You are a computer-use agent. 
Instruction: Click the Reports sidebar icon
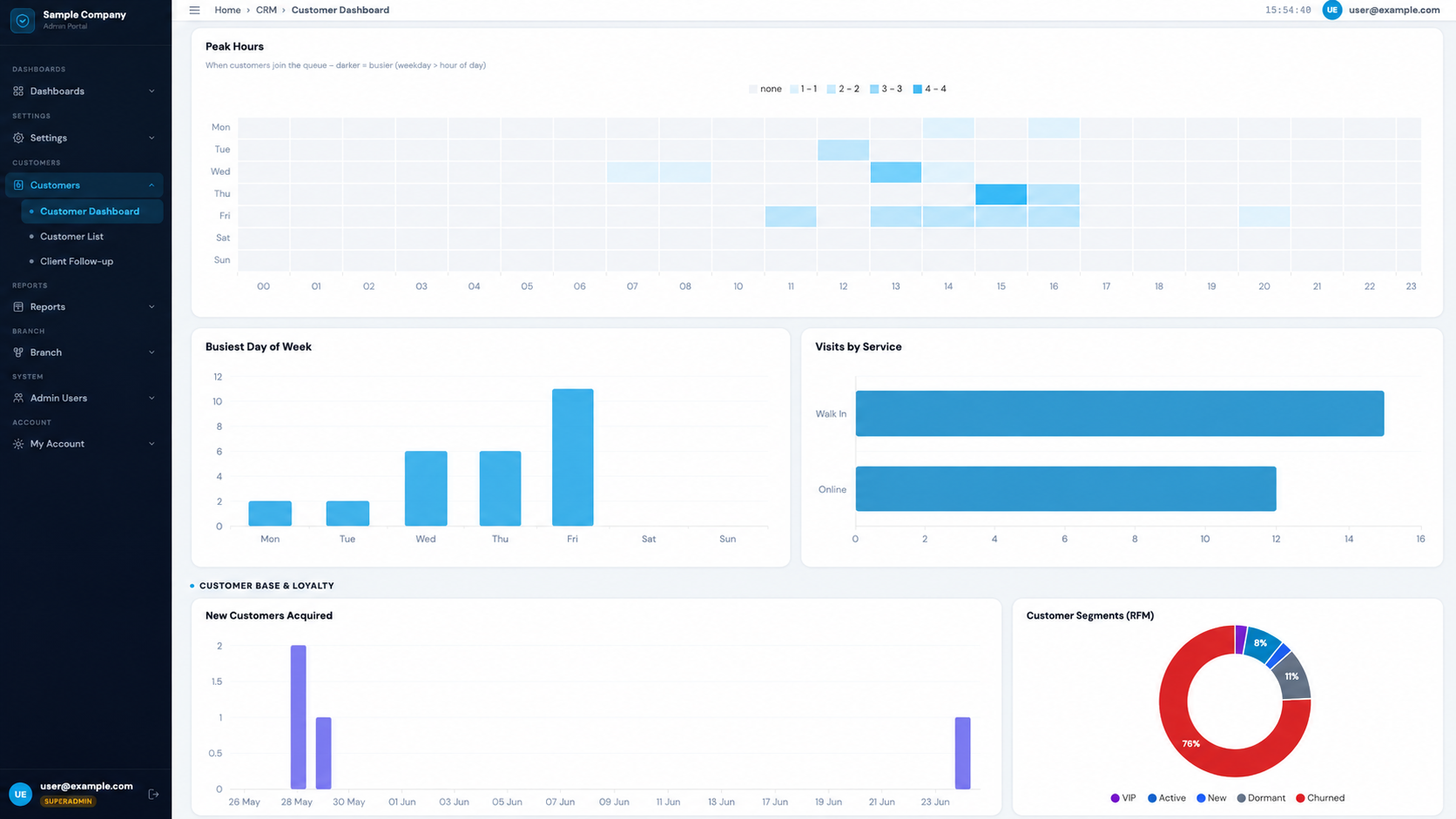(x=18, y=307)
